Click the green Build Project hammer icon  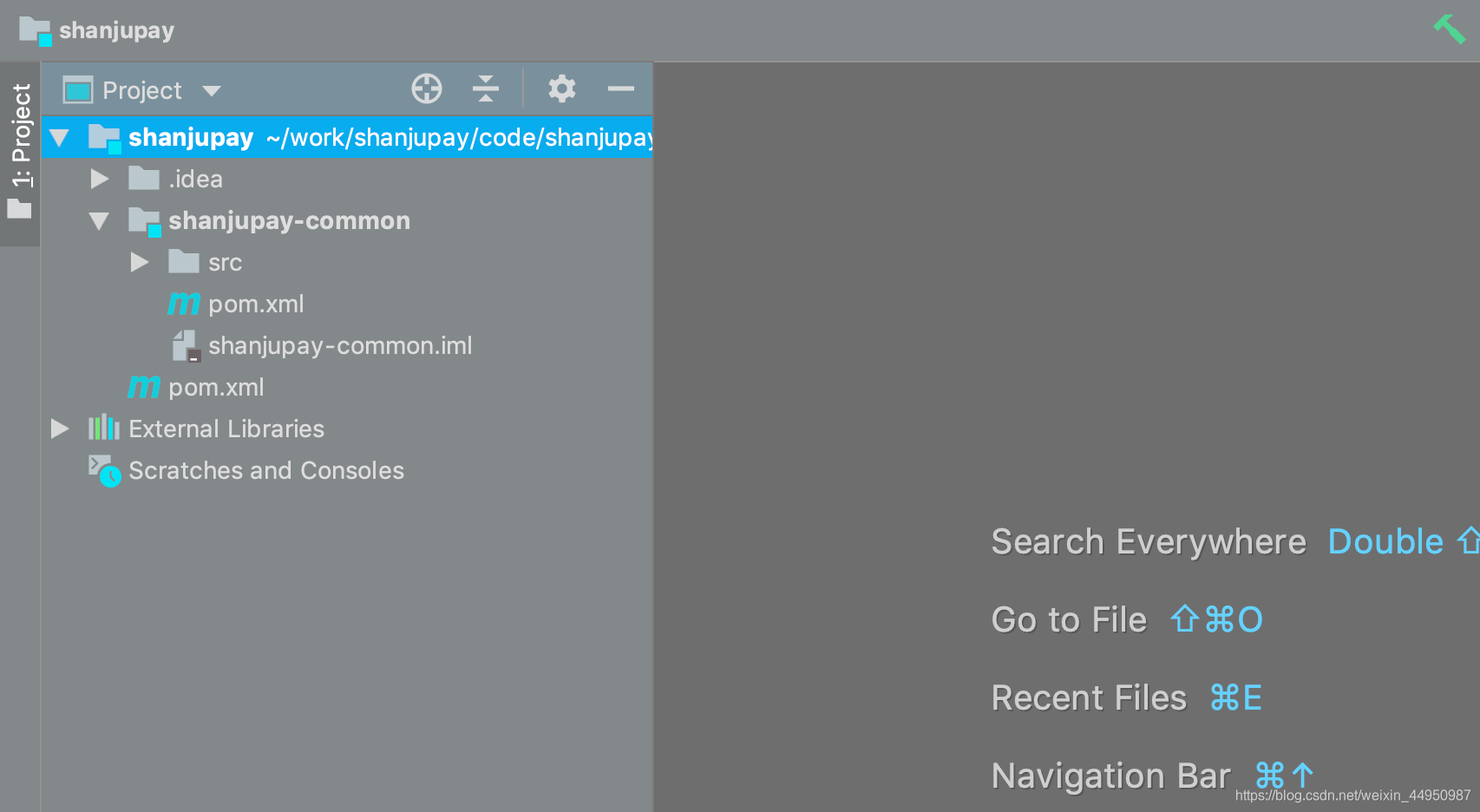(1449, 29)
